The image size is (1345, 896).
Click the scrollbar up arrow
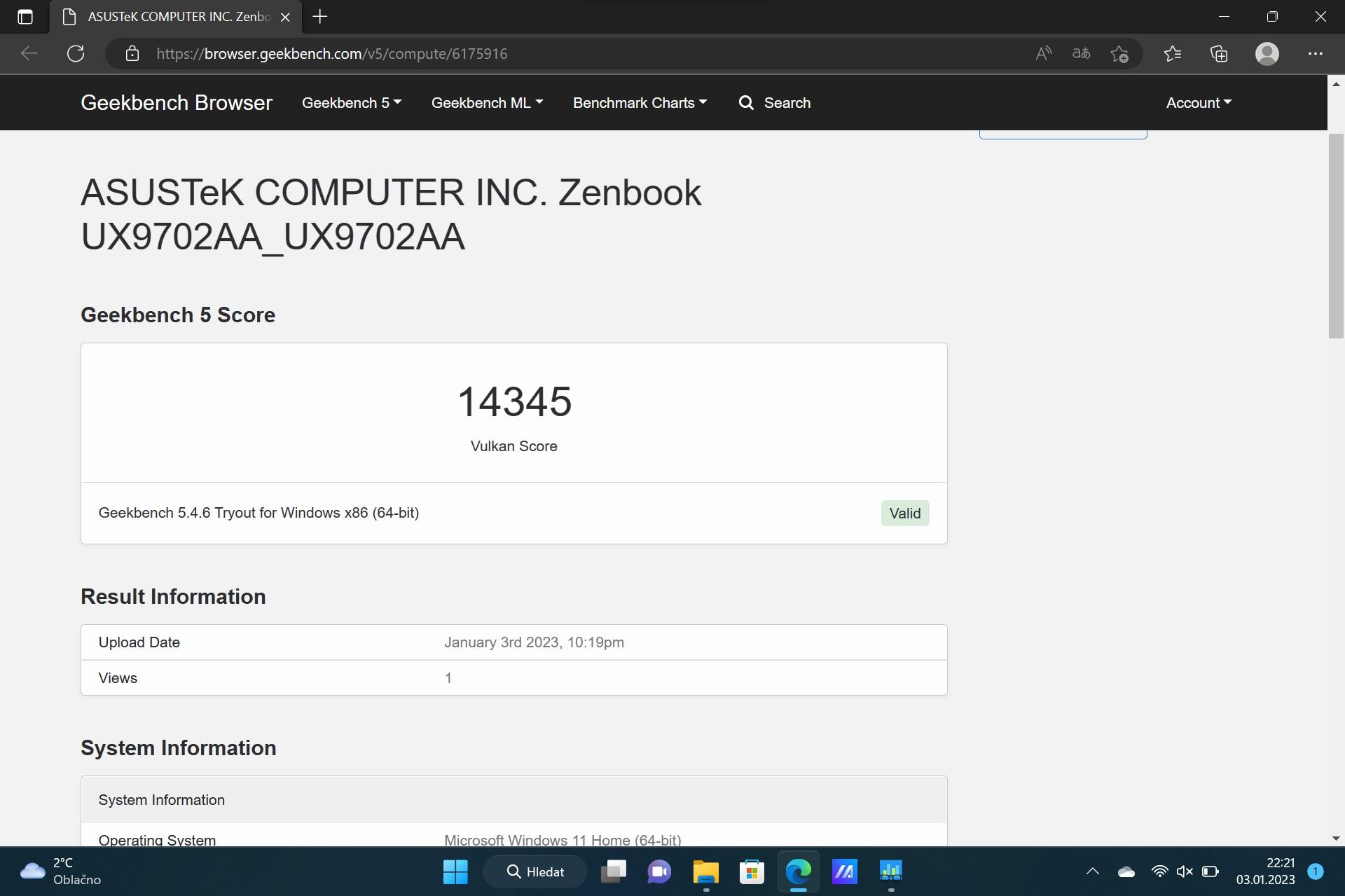pos(1336,83)
